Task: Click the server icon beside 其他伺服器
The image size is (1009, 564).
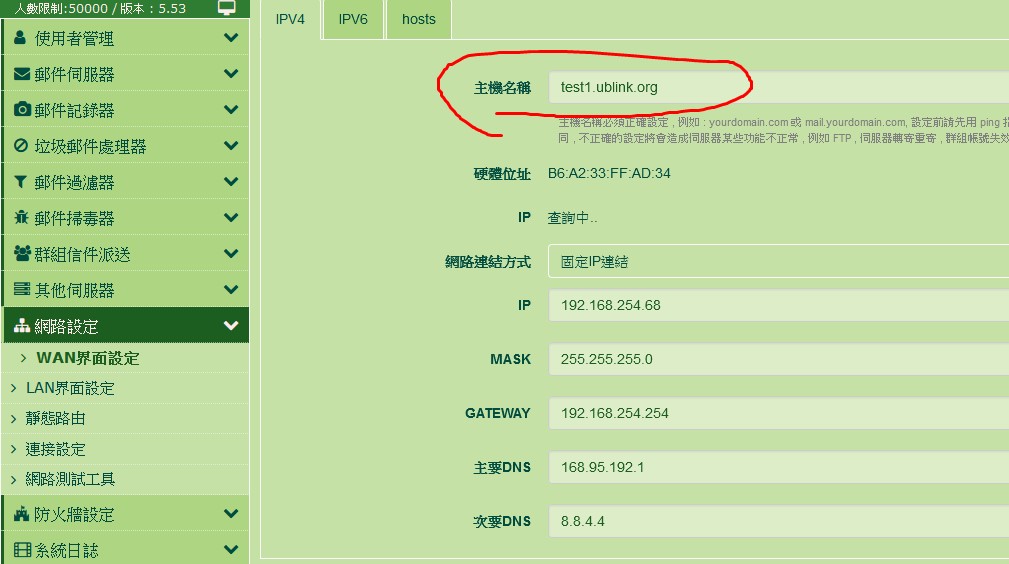Action: pyautogui.click(x=21, y=290)
